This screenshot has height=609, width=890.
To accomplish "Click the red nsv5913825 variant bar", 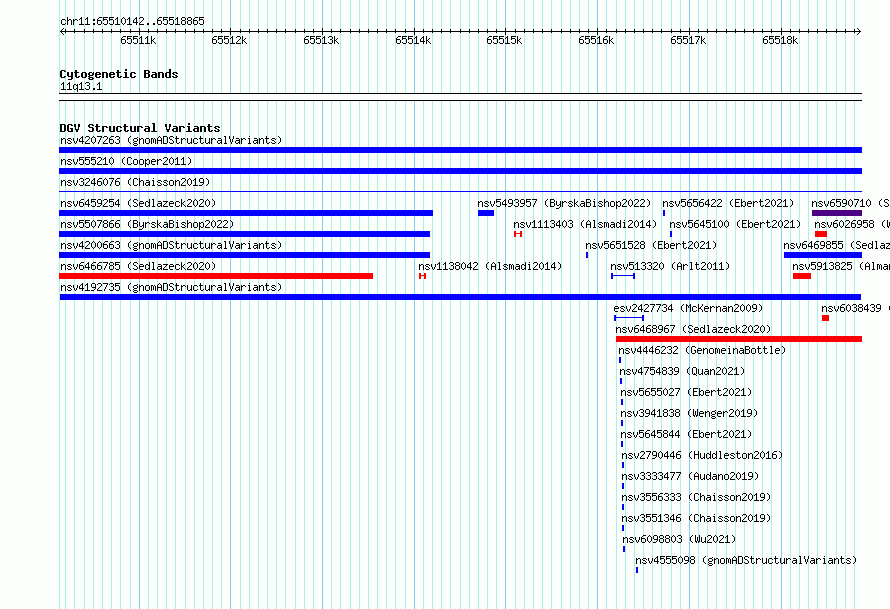I will pos(802,276).
